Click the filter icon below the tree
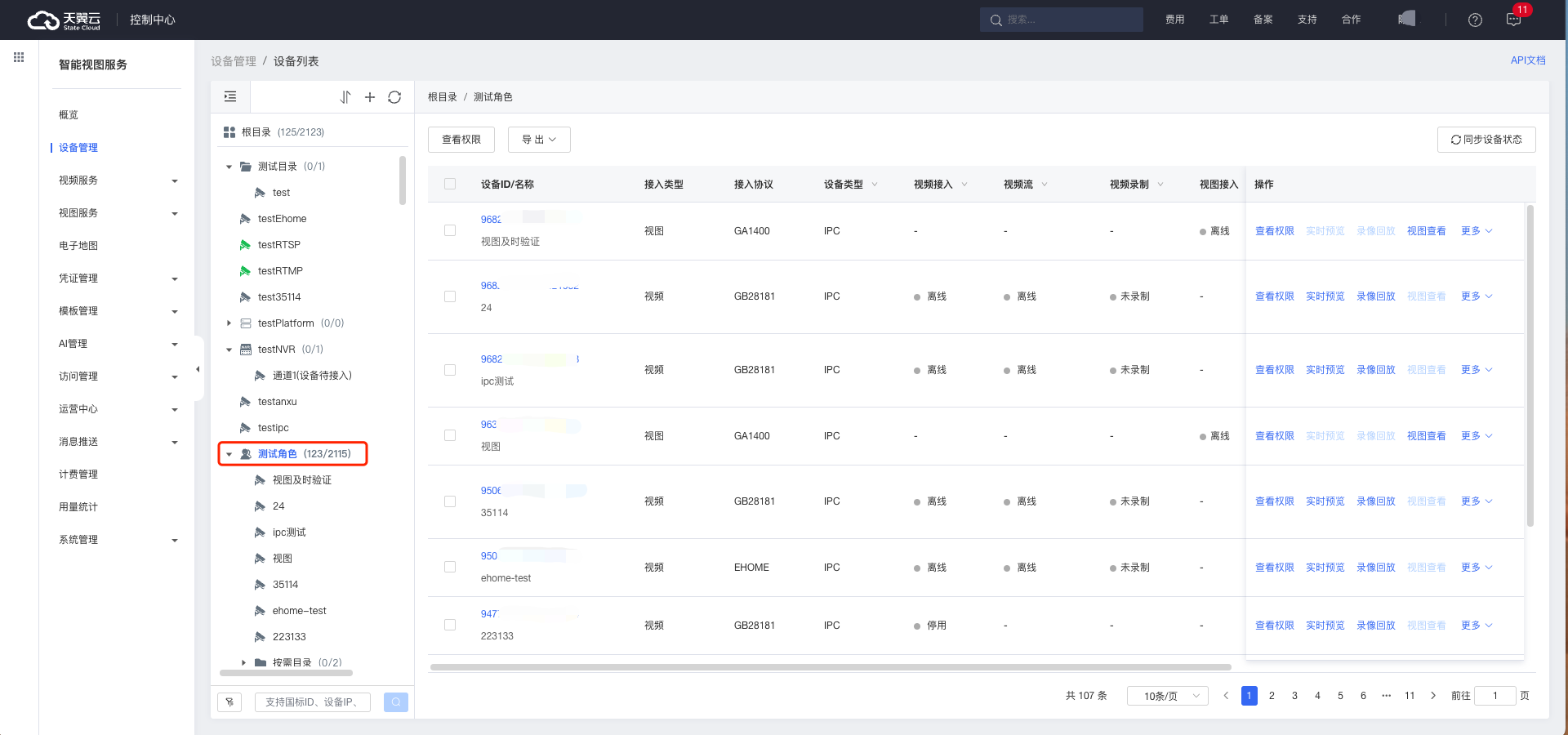 (229, 702)
